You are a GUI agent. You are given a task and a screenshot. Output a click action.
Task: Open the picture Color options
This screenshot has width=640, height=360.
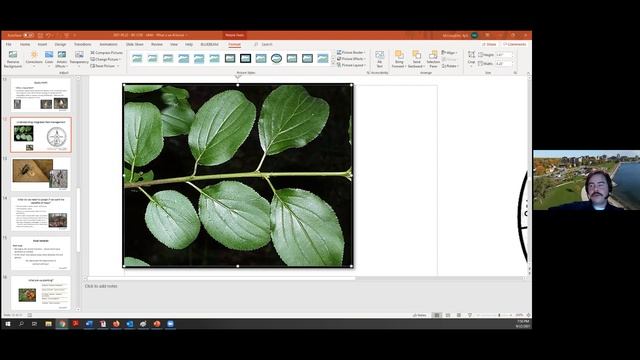(x=49, y=60)
